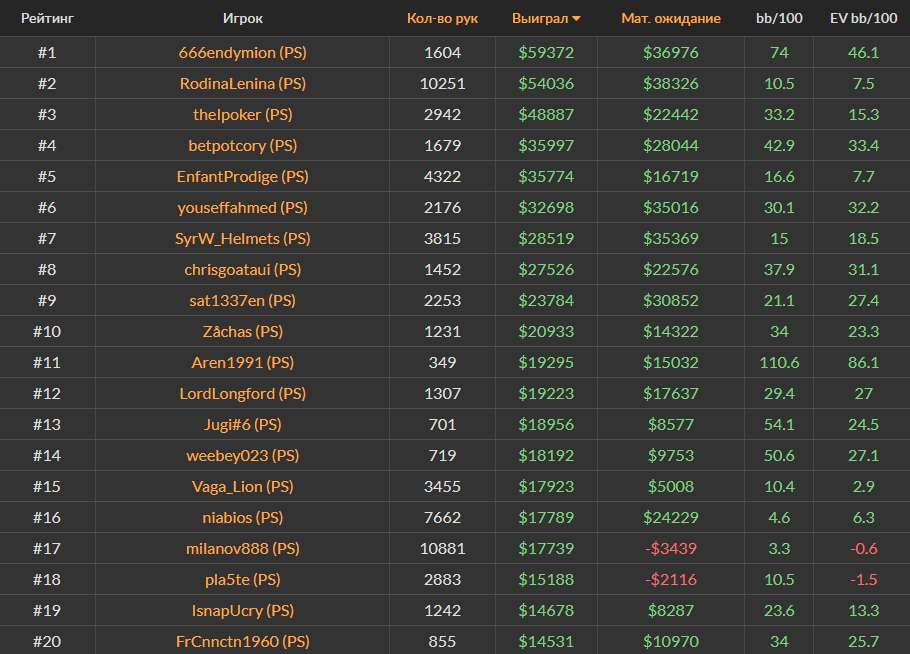The image size is (910, 654).
Task: View EnfantProdige (PS) profile
Action: point(242,176)
